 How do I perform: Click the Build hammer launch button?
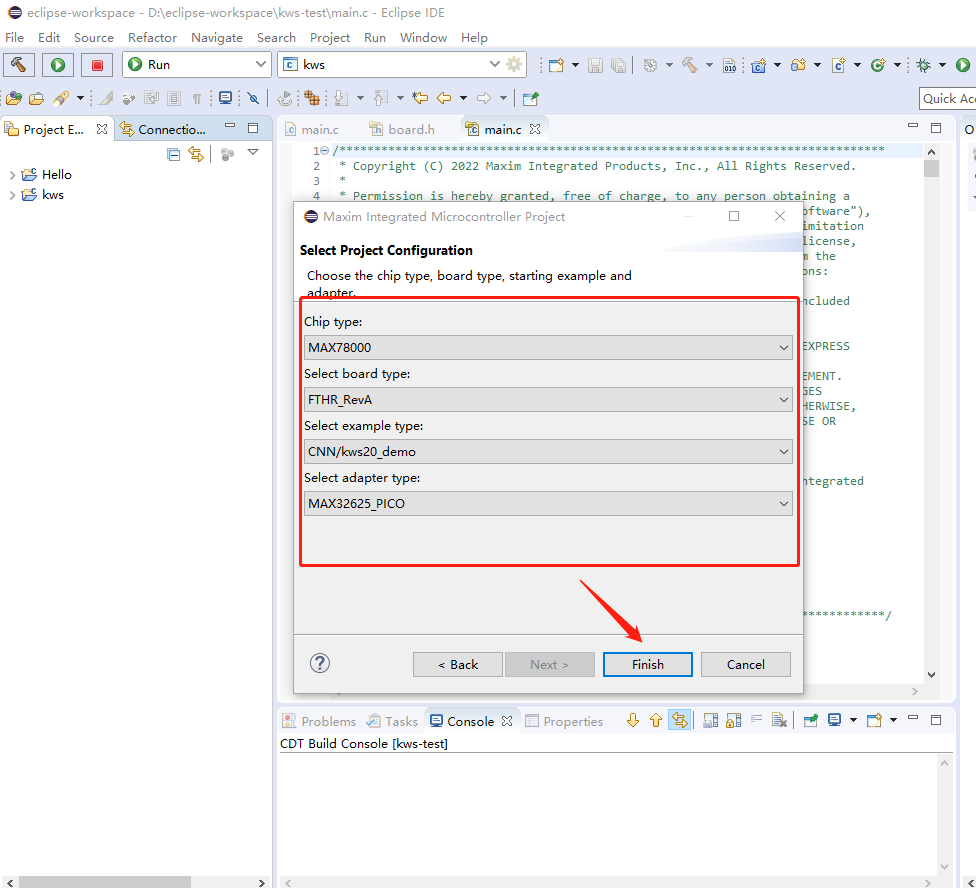(19, 65)
